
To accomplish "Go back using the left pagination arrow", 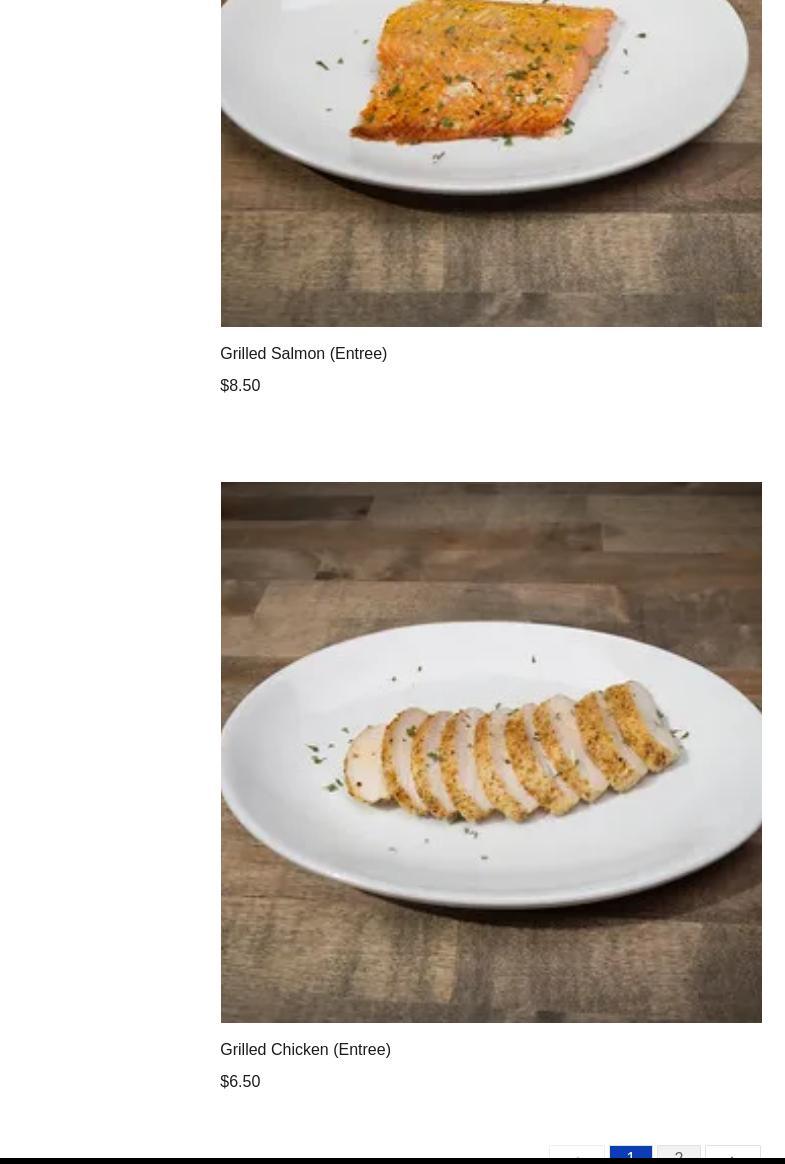I will (x=577, y=1154).
